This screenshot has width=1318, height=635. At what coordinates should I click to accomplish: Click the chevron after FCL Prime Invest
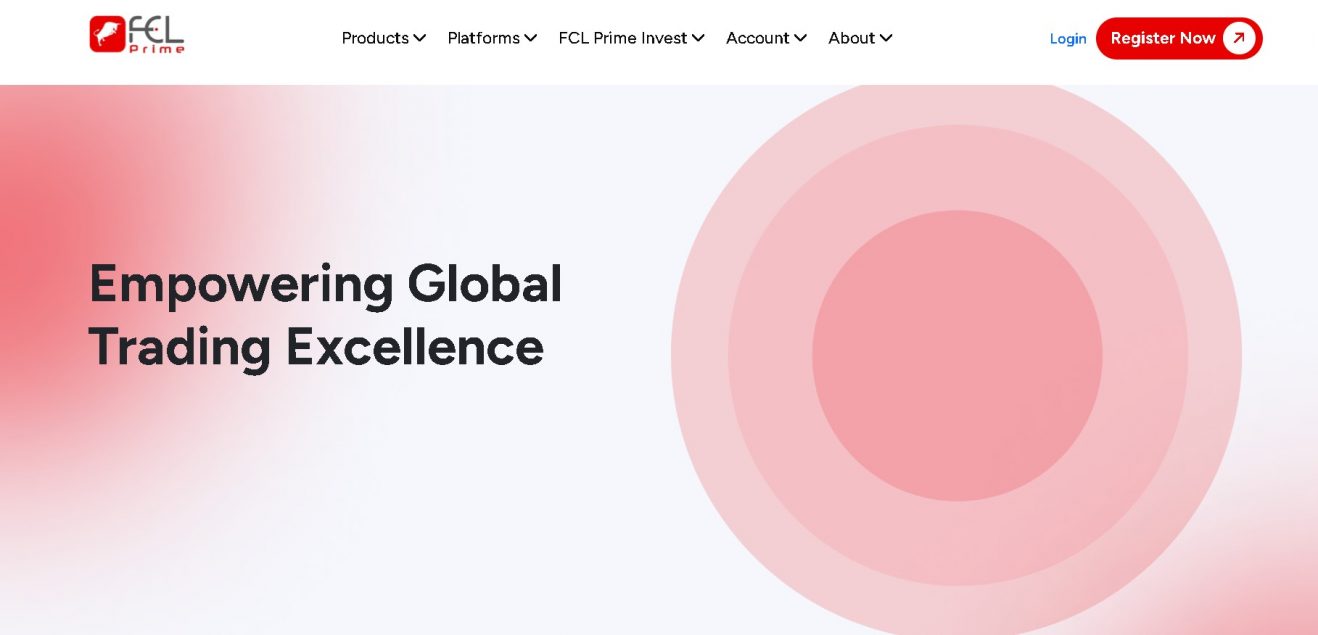click(x=698, y=38)
